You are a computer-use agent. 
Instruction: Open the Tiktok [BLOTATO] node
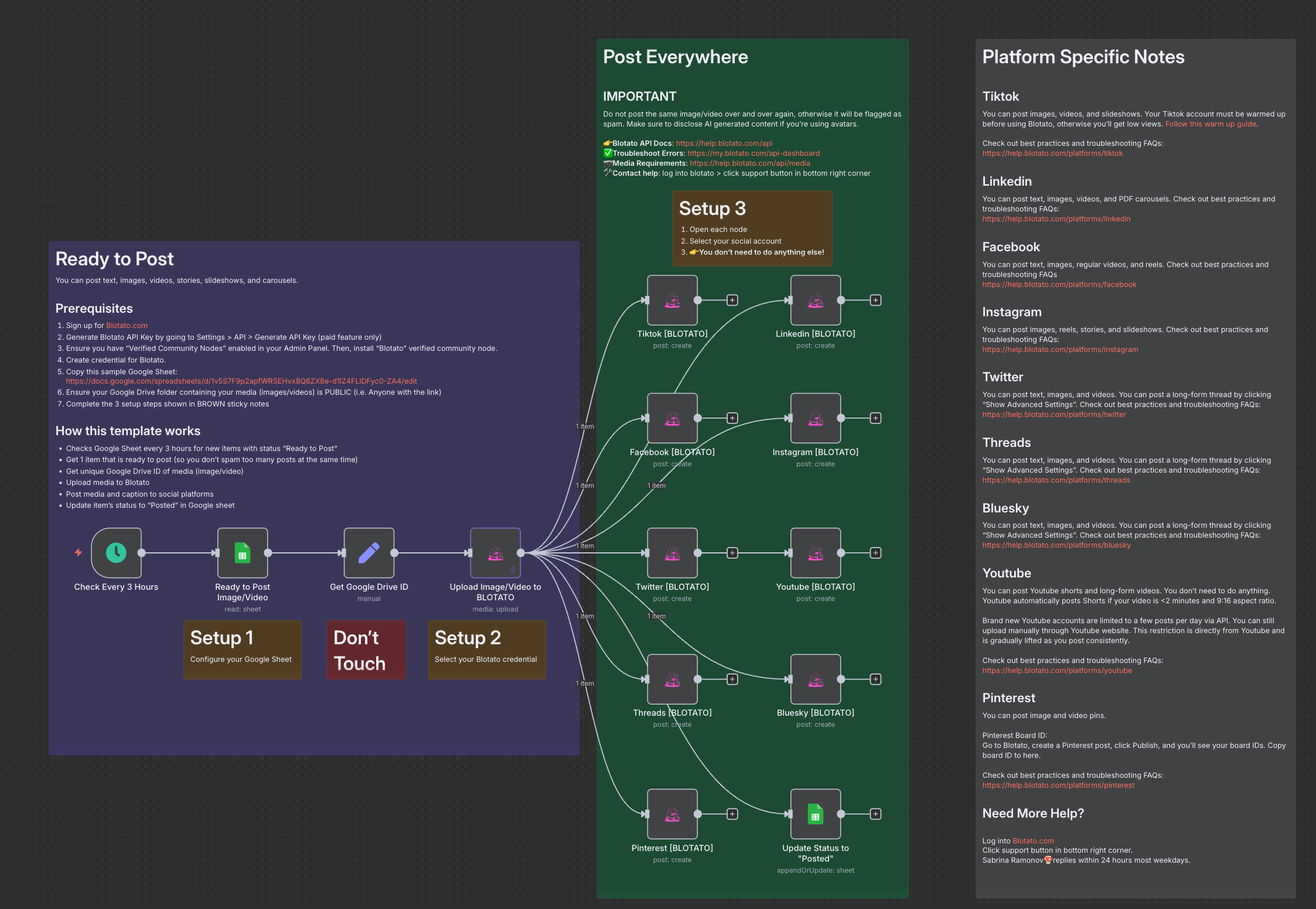(x=672, y=300)
